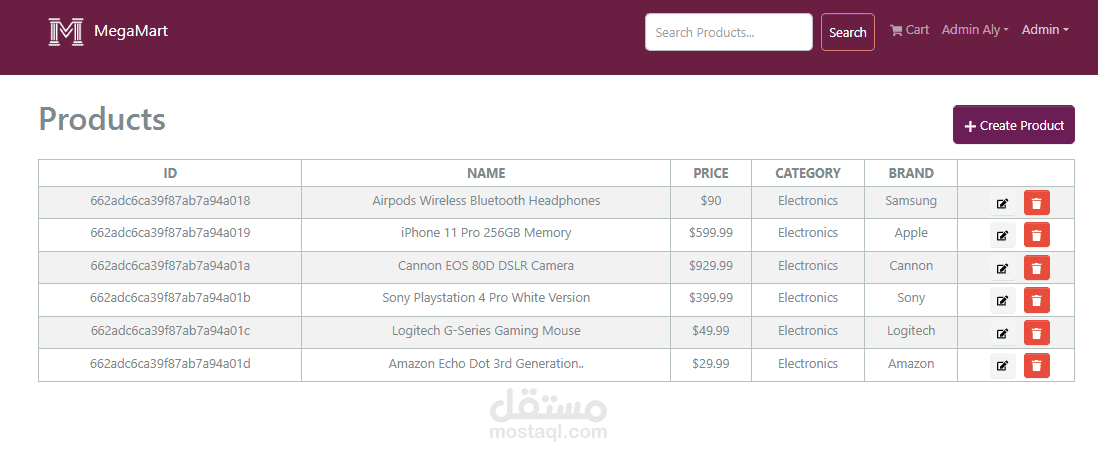Delete the iPhone 11 Pro product
Viewport: 1098px width, 451px height.
pyautogui.click(x=1036, y=235)
